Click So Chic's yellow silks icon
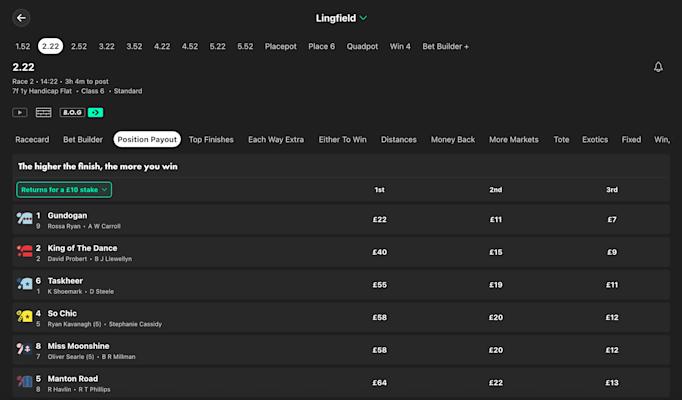 point(24,316)
